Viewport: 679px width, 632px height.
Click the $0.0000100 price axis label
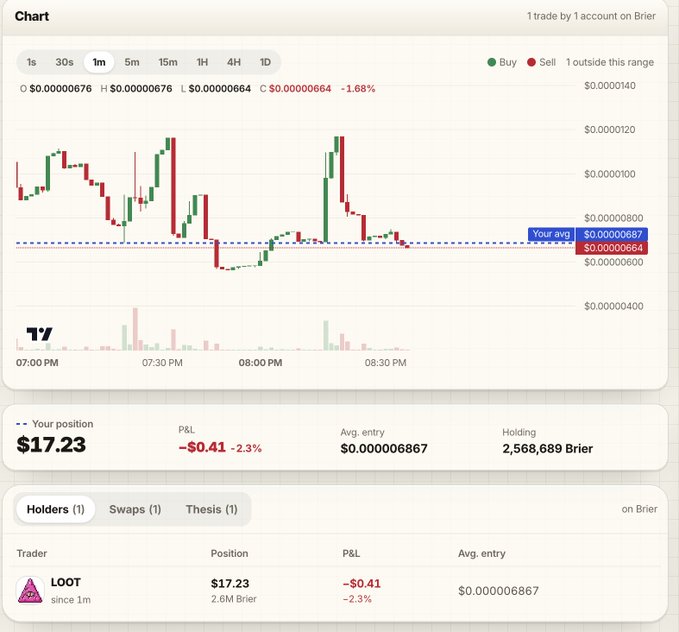610,174
